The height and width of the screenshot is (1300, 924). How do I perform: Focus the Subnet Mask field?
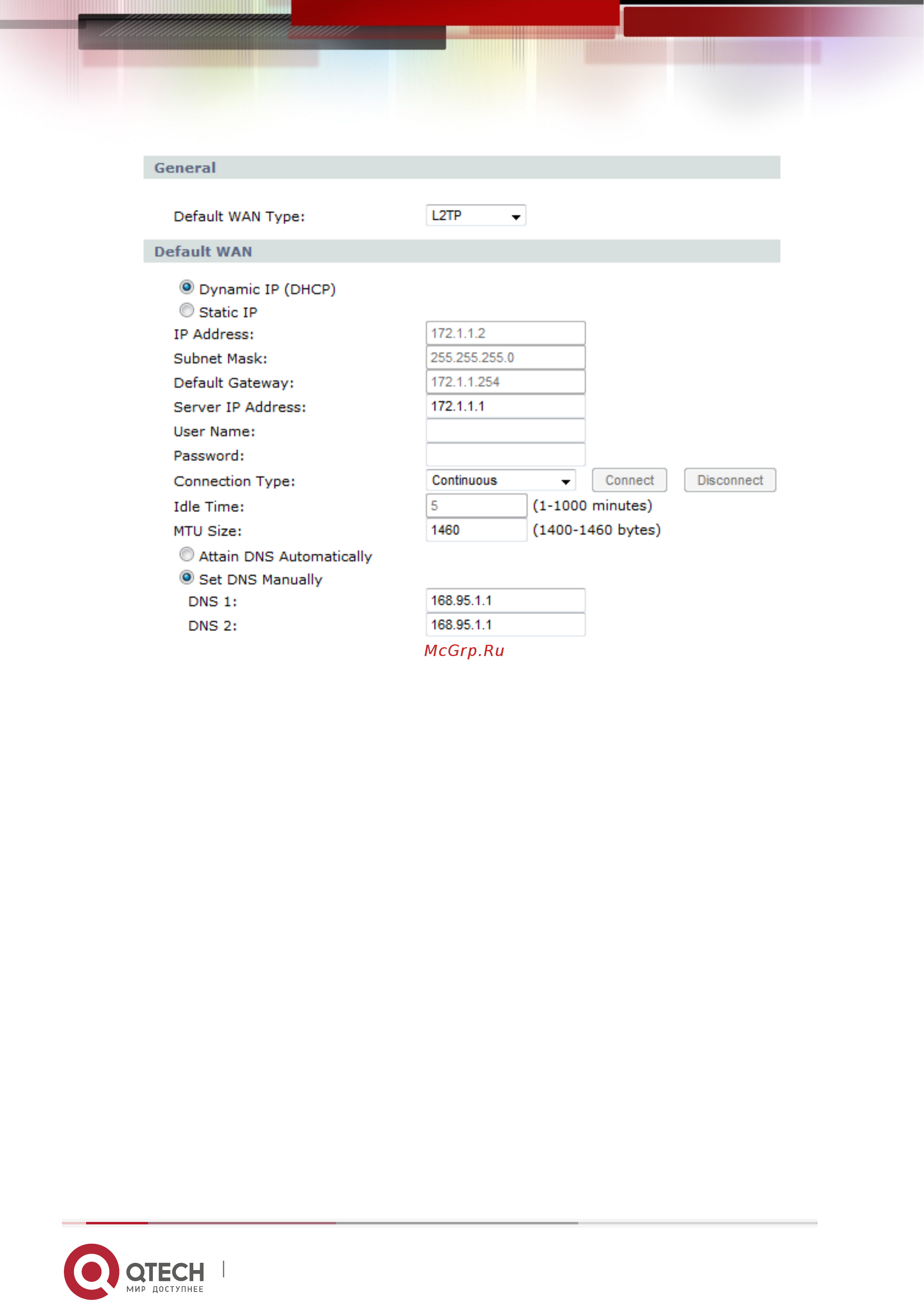[x=505, y=358]
